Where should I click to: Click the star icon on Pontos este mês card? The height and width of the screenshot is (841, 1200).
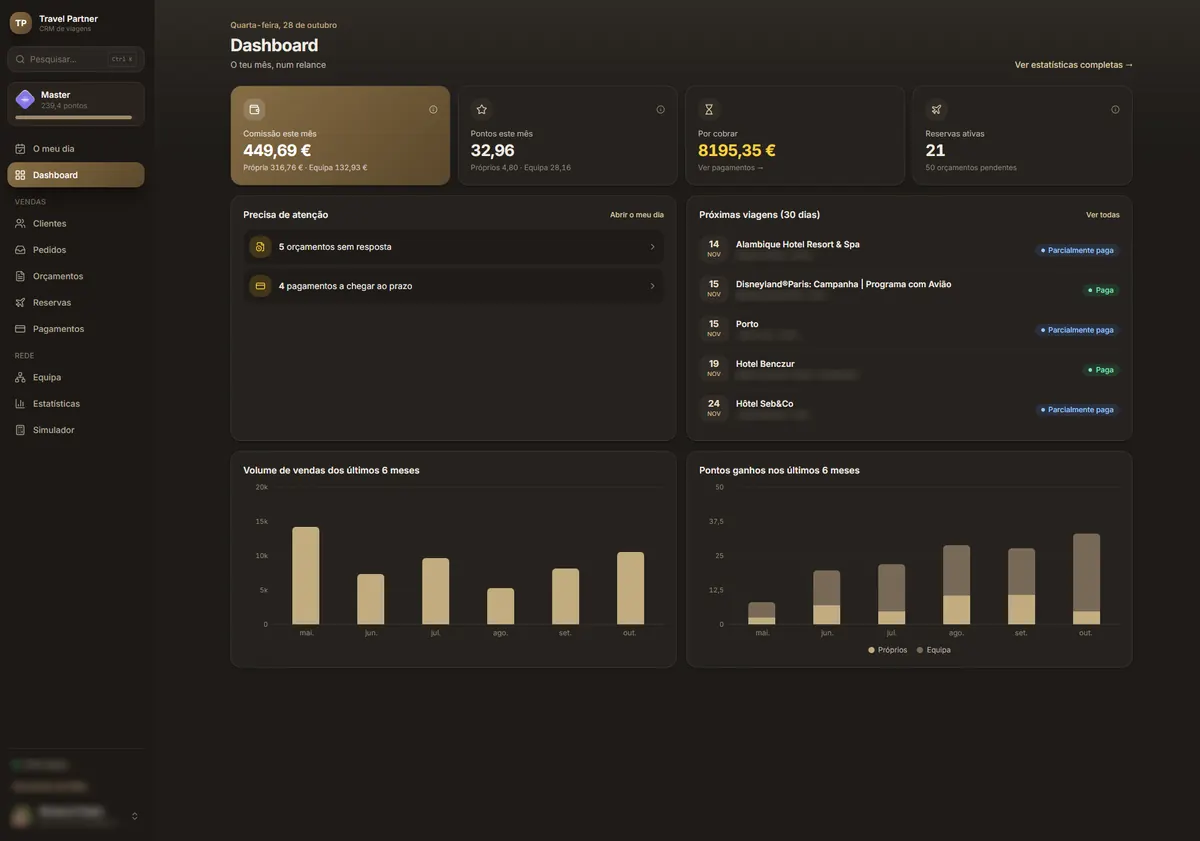(x=481, y=109)
